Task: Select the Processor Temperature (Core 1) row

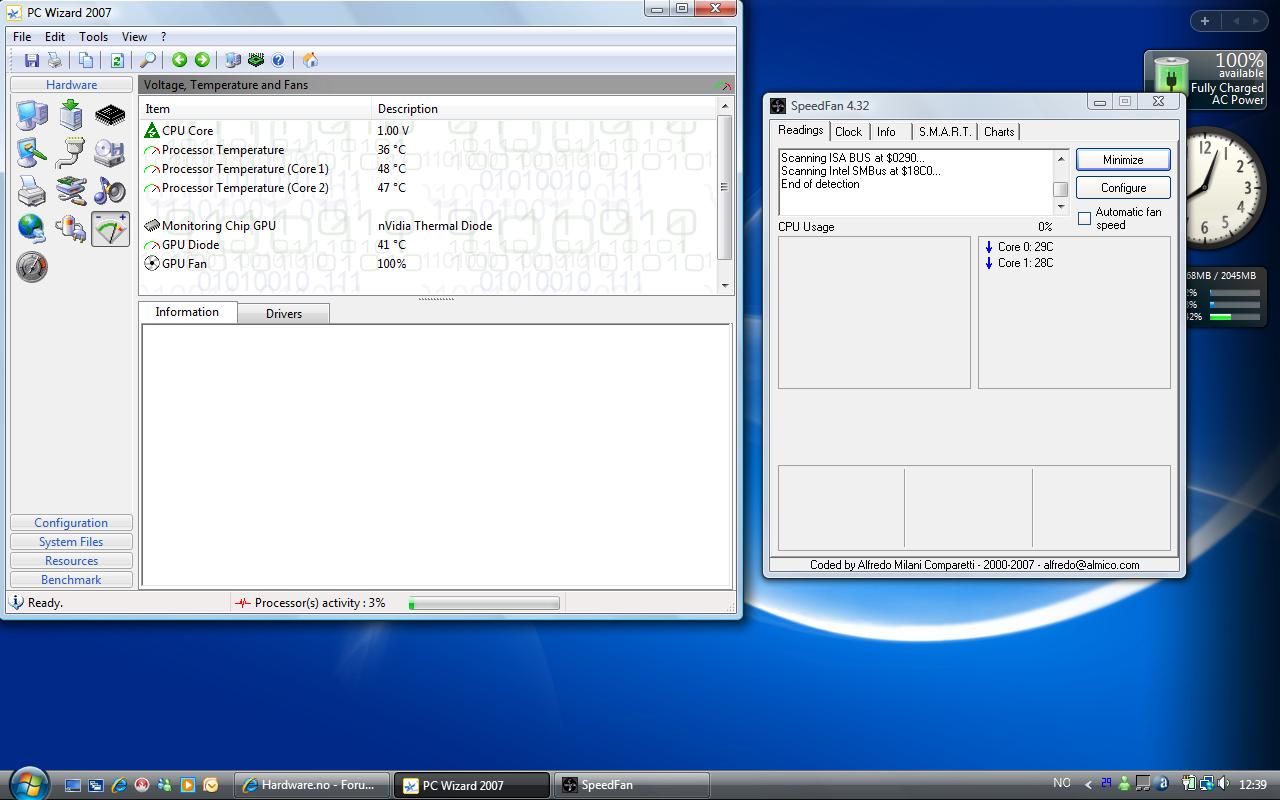Action: pyautogui.click(x=430, y=169)
